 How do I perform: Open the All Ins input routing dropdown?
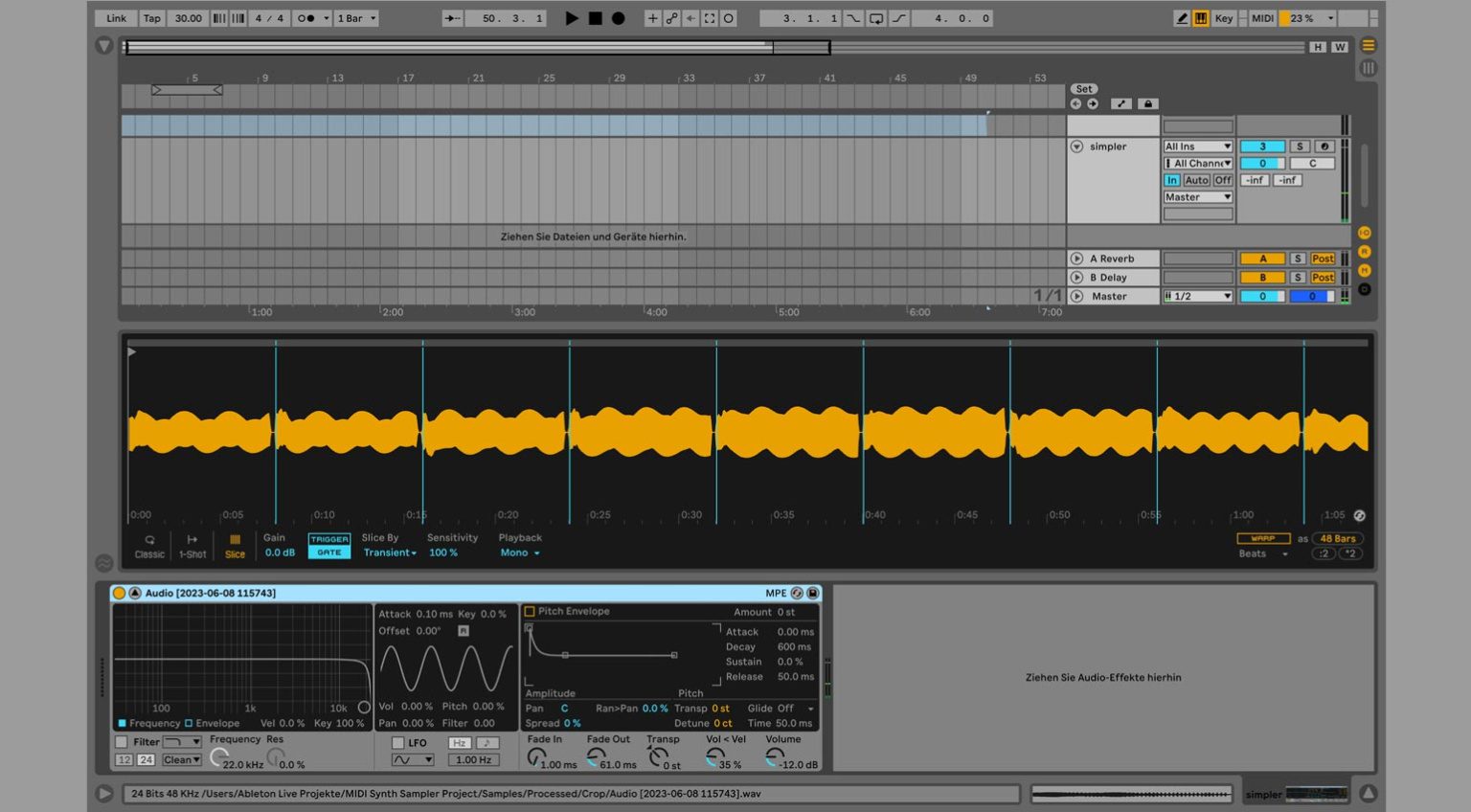coord(1197,146)
